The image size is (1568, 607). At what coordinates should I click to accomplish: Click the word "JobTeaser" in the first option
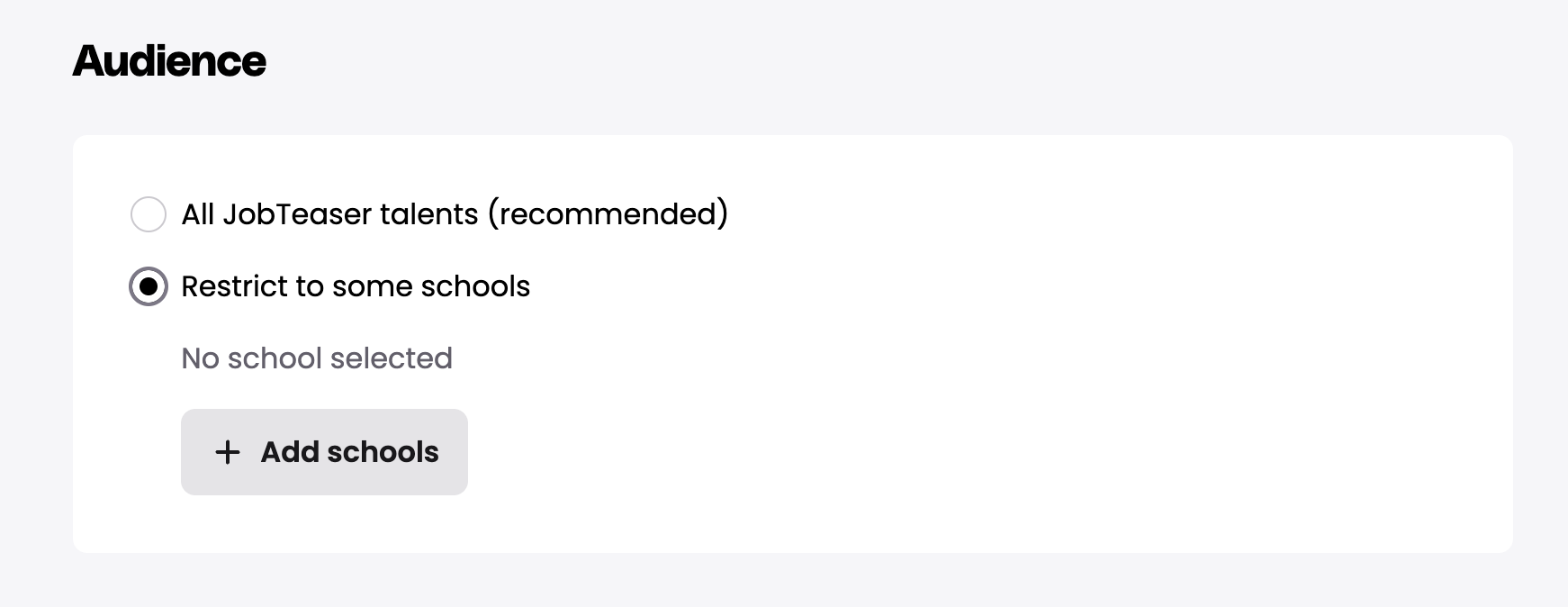coord(296,214)
